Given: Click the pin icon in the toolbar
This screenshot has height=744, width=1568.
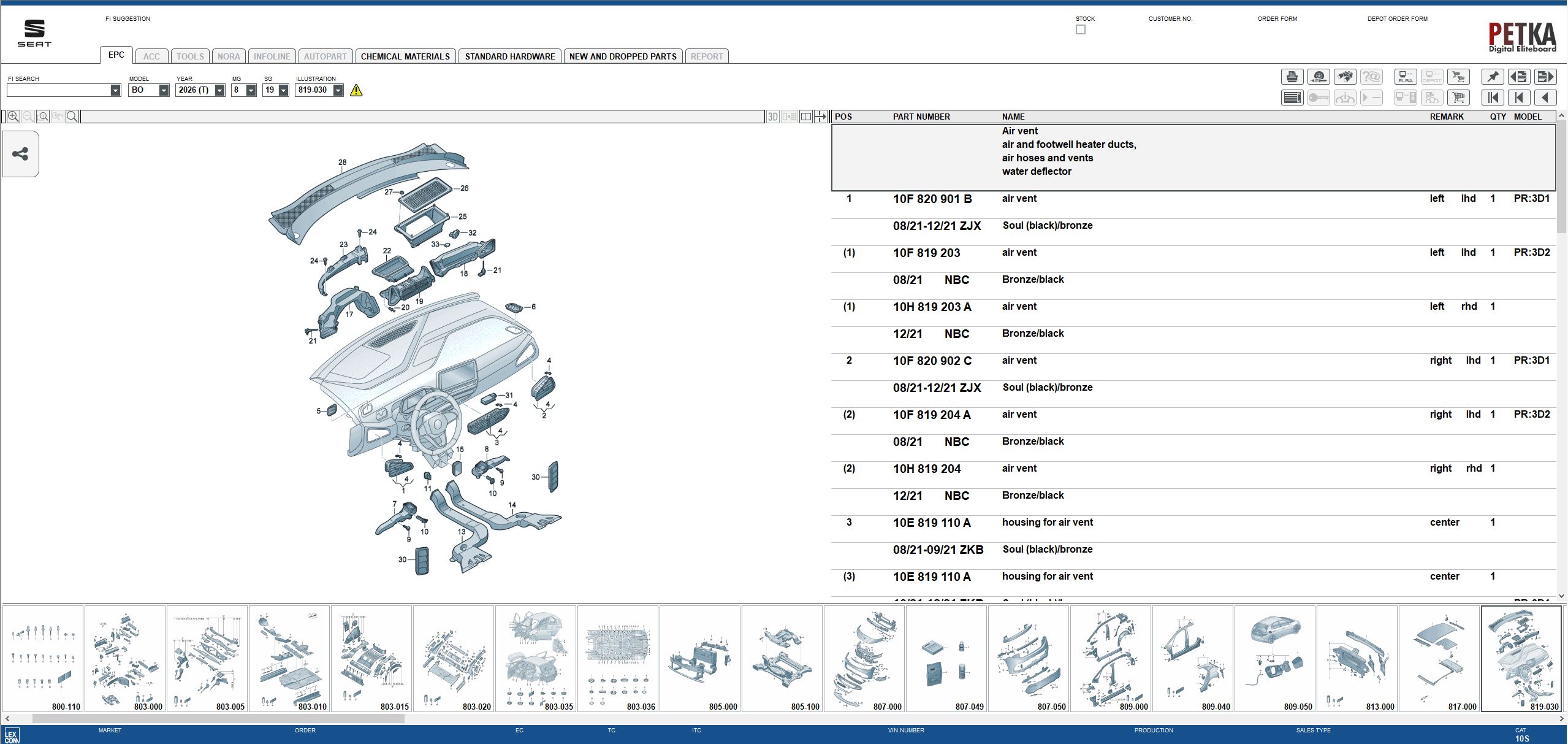Looking at the screenshot, I should tap(1493, 77).
